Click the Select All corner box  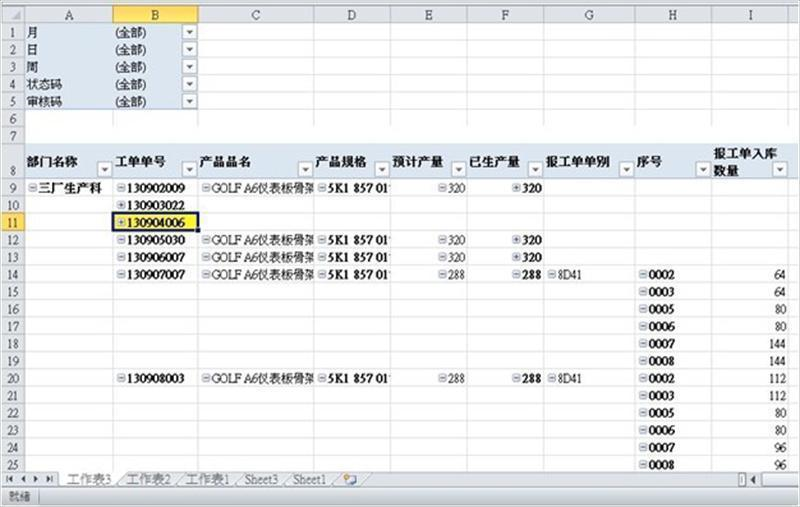point(13,15)
